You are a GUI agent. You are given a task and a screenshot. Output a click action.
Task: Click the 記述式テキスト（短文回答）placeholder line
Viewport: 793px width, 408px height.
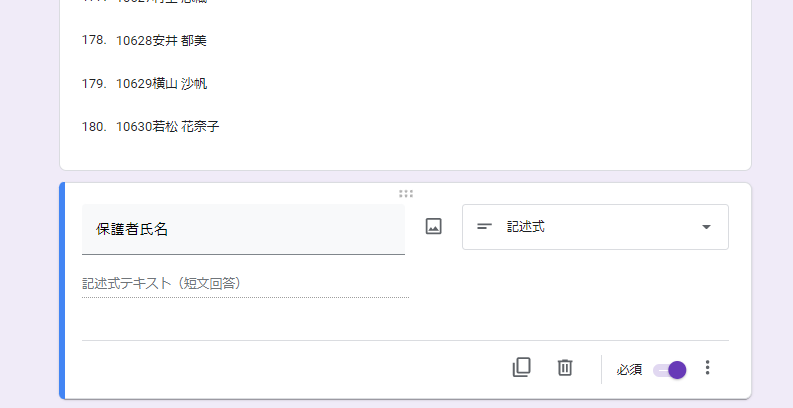coord(245,284)
